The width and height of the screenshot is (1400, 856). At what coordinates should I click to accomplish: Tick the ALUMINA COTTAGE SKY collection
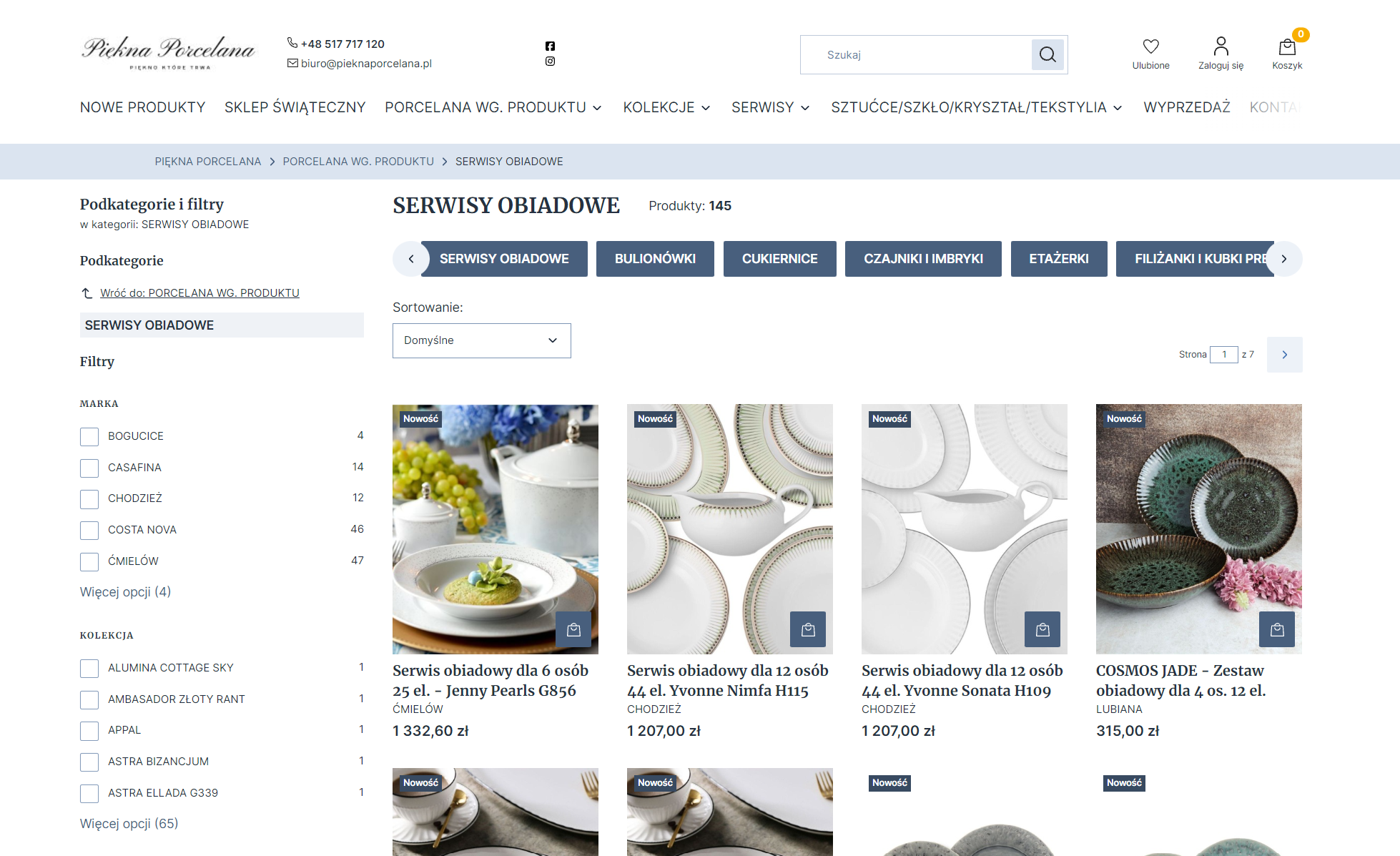coord(89,668)
